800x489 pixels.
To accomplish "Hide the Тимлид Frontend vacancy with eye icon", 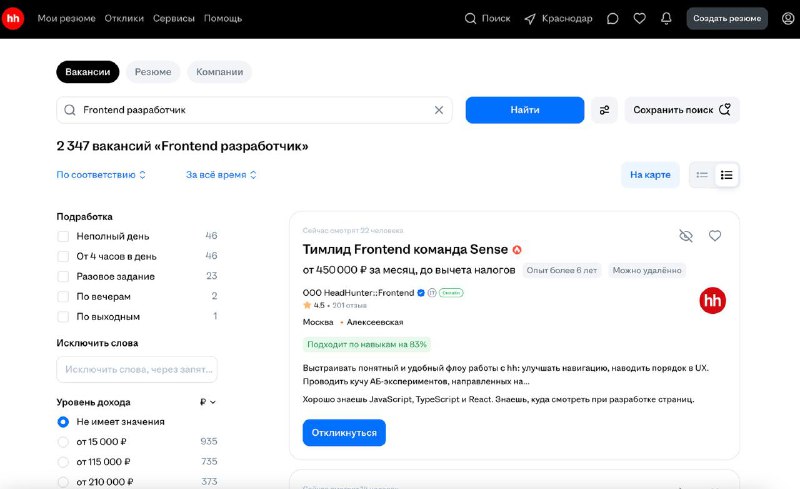I will point(686,236).
